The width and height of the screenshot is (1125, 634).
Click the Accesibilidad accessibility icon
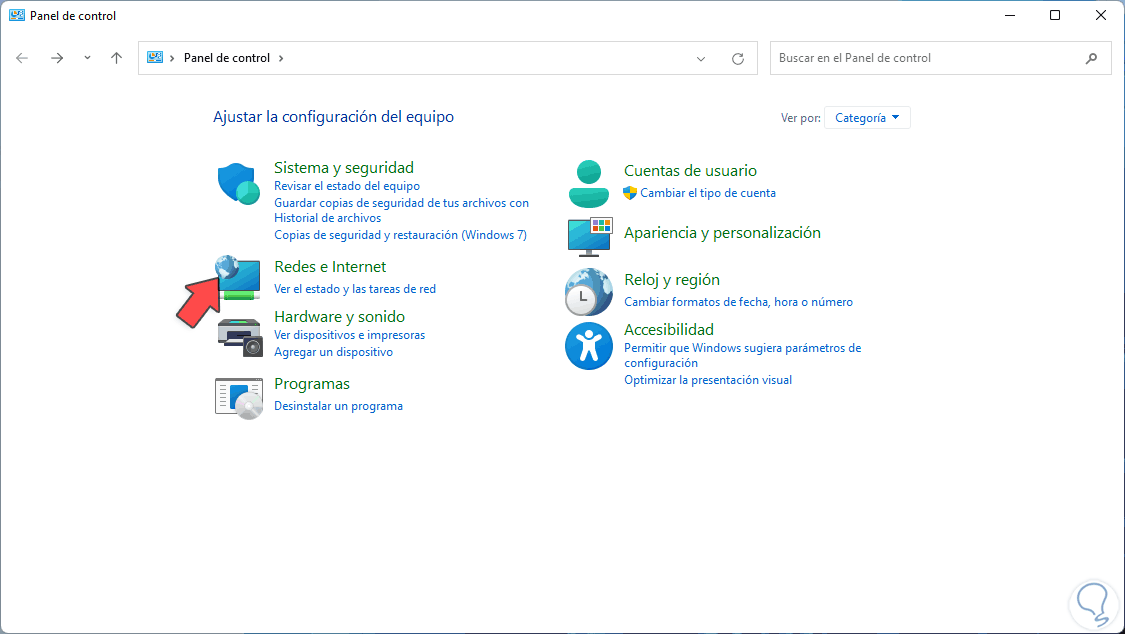pyautogui.click(x=588, y=344)
